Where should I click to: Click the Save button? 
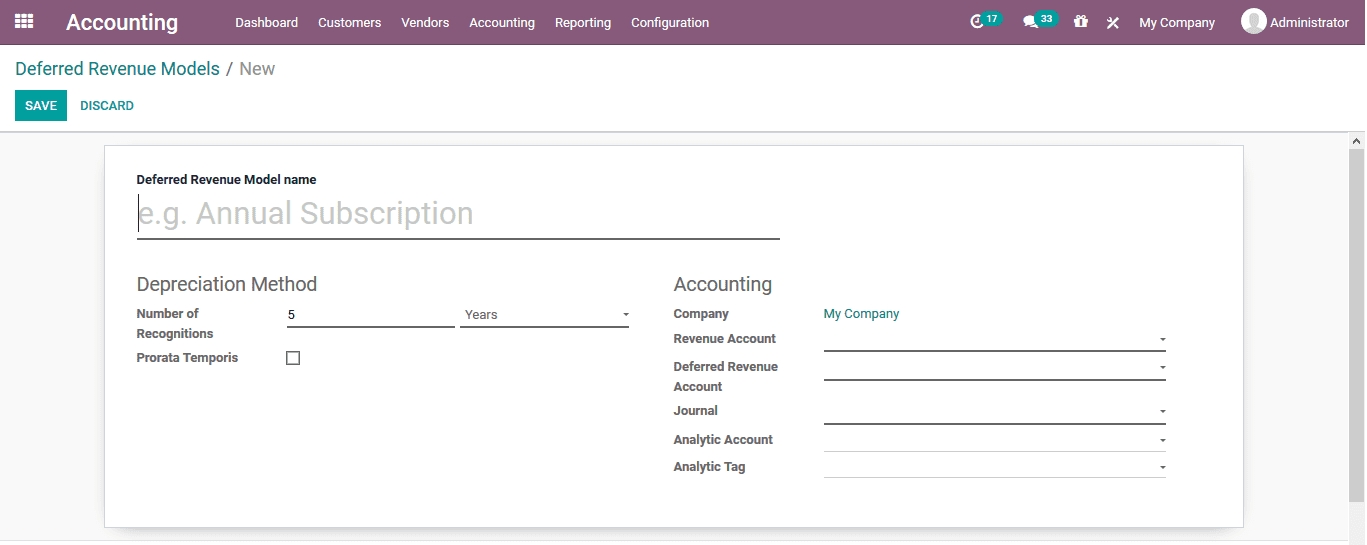(x=41, y=106)
